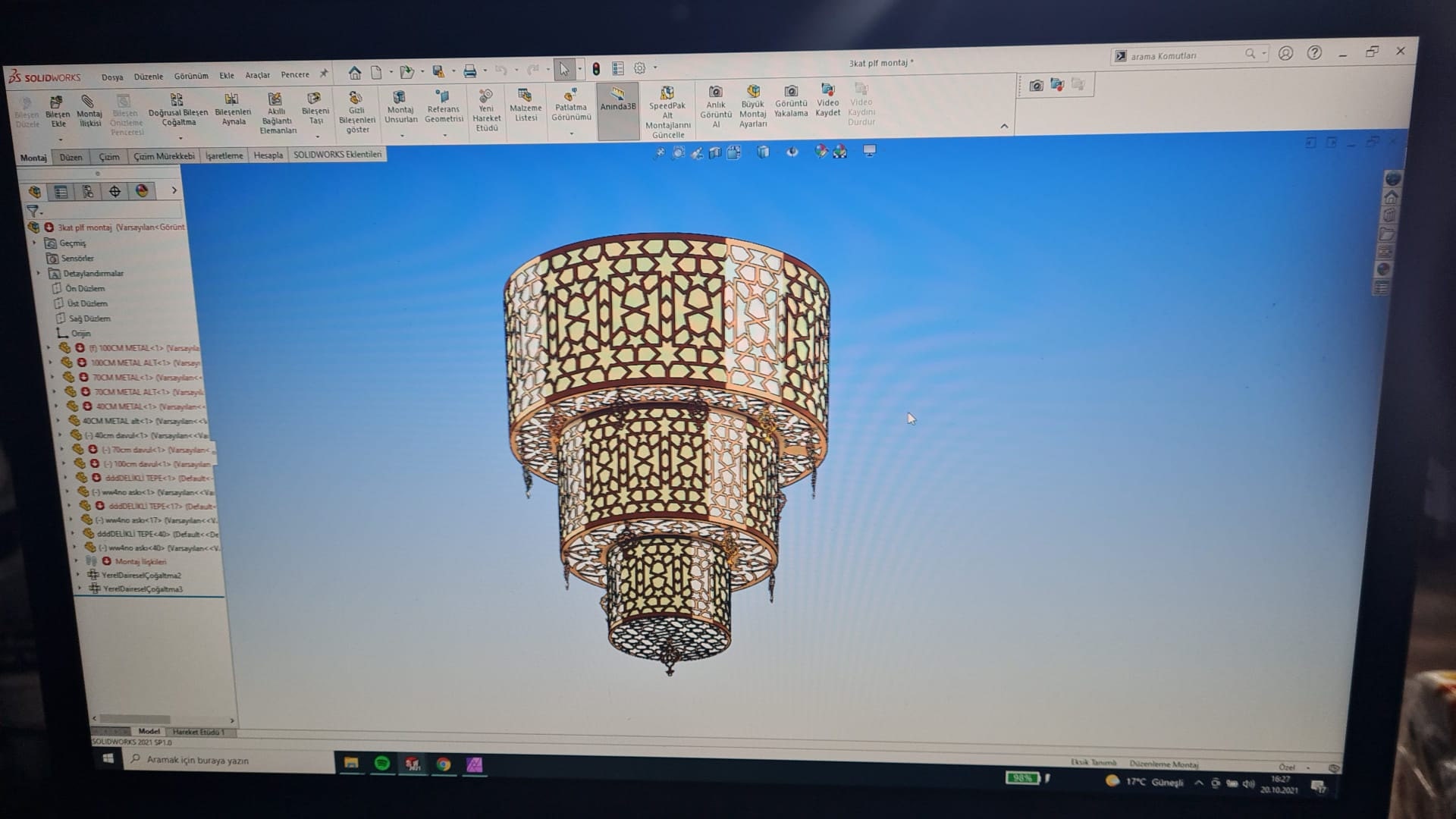
Task: Select the Orijin tree item
Action: click(80, 334)
